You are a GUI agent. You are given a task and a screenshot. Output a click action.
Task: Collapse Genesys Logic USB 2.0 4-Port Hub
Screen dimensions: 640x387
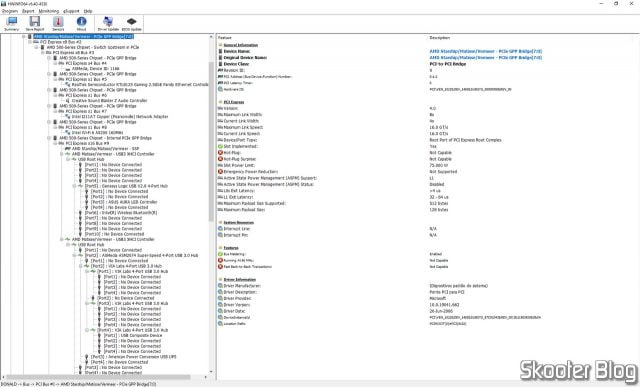pos(74,186)
